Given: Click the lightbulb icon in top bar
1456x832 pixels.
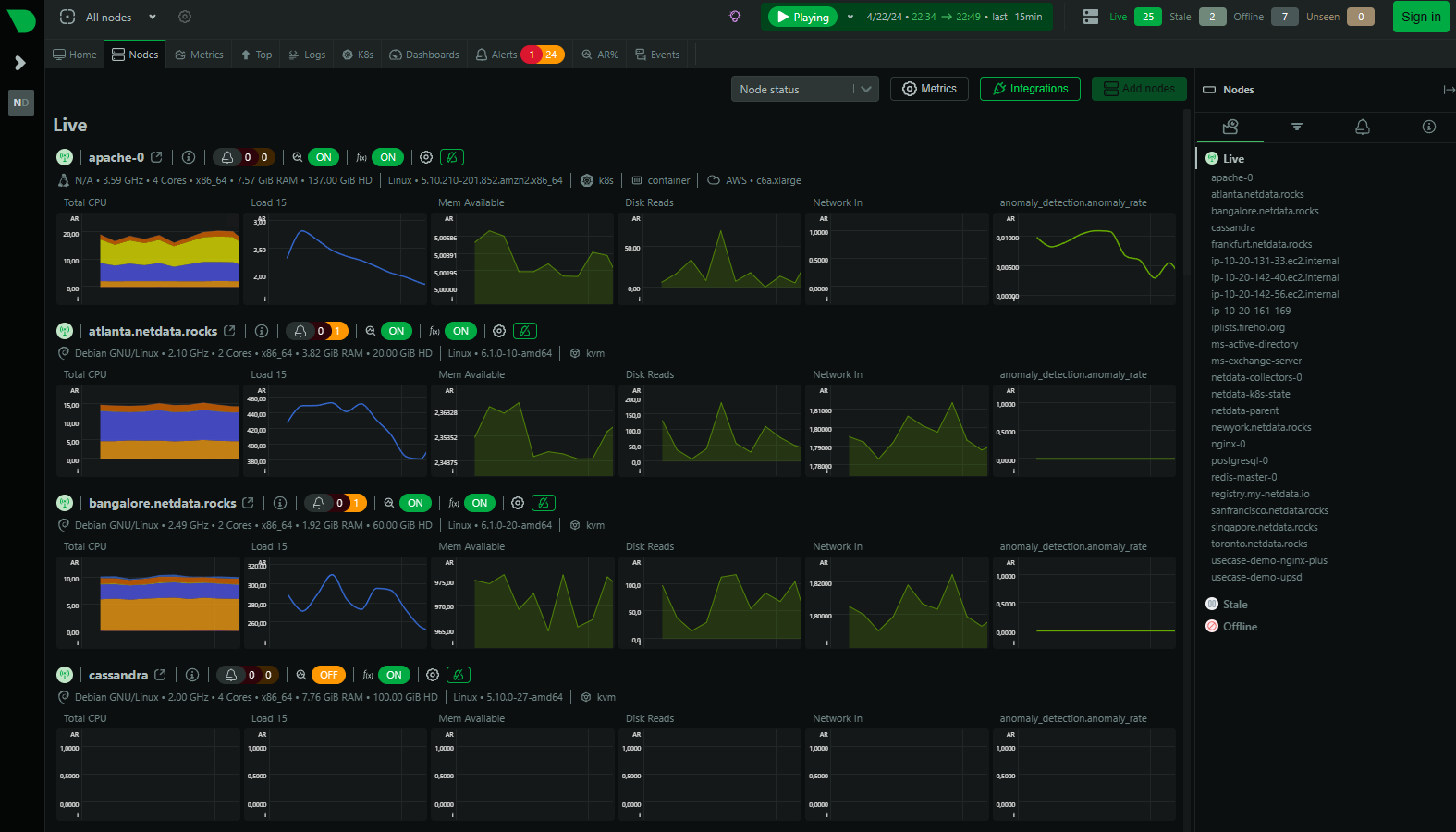Looking at the screenshot, I should point(735,17).
